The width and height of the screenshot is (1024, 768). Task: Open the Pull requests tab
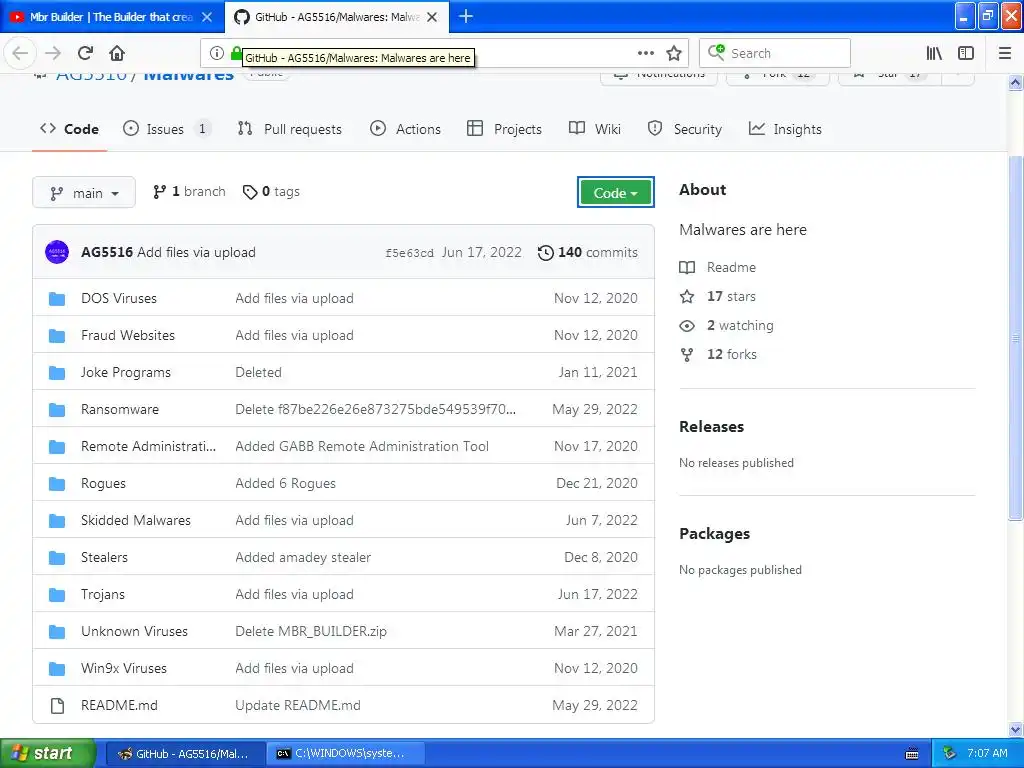(289, 129)
